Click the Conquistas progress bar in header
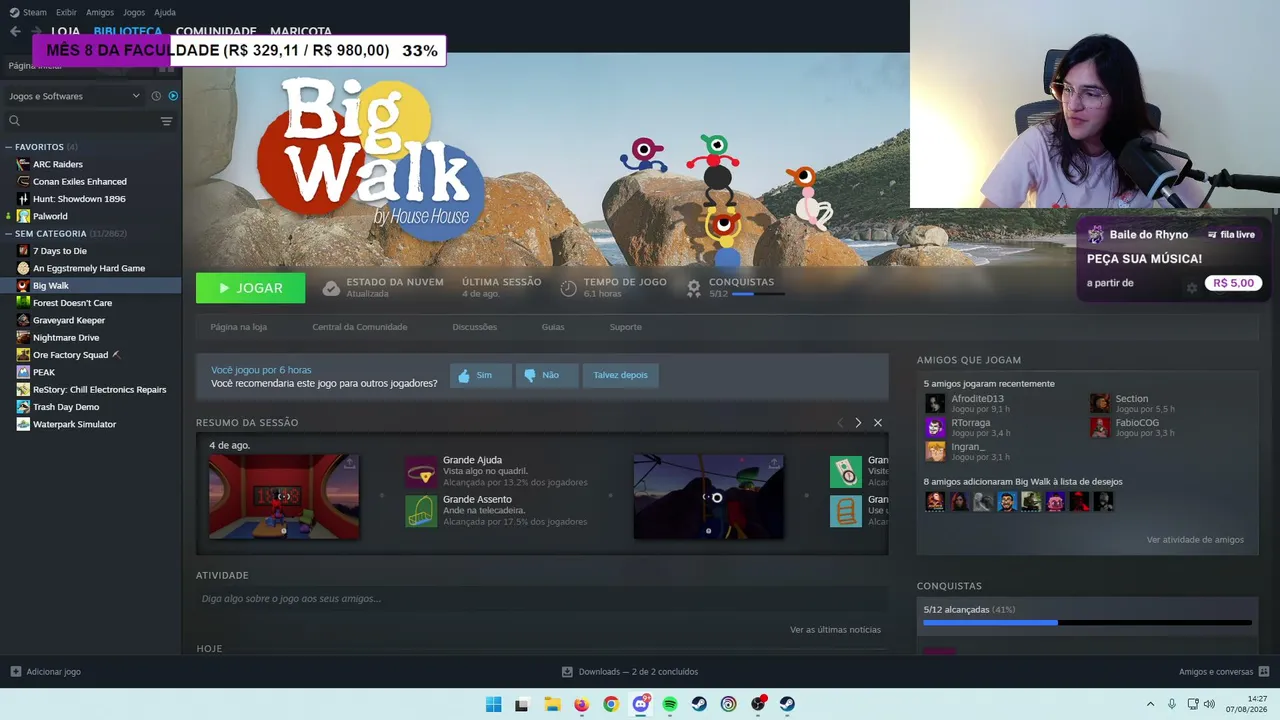The height and width of the screenshot is (720, 1280). tap(758, 294)
